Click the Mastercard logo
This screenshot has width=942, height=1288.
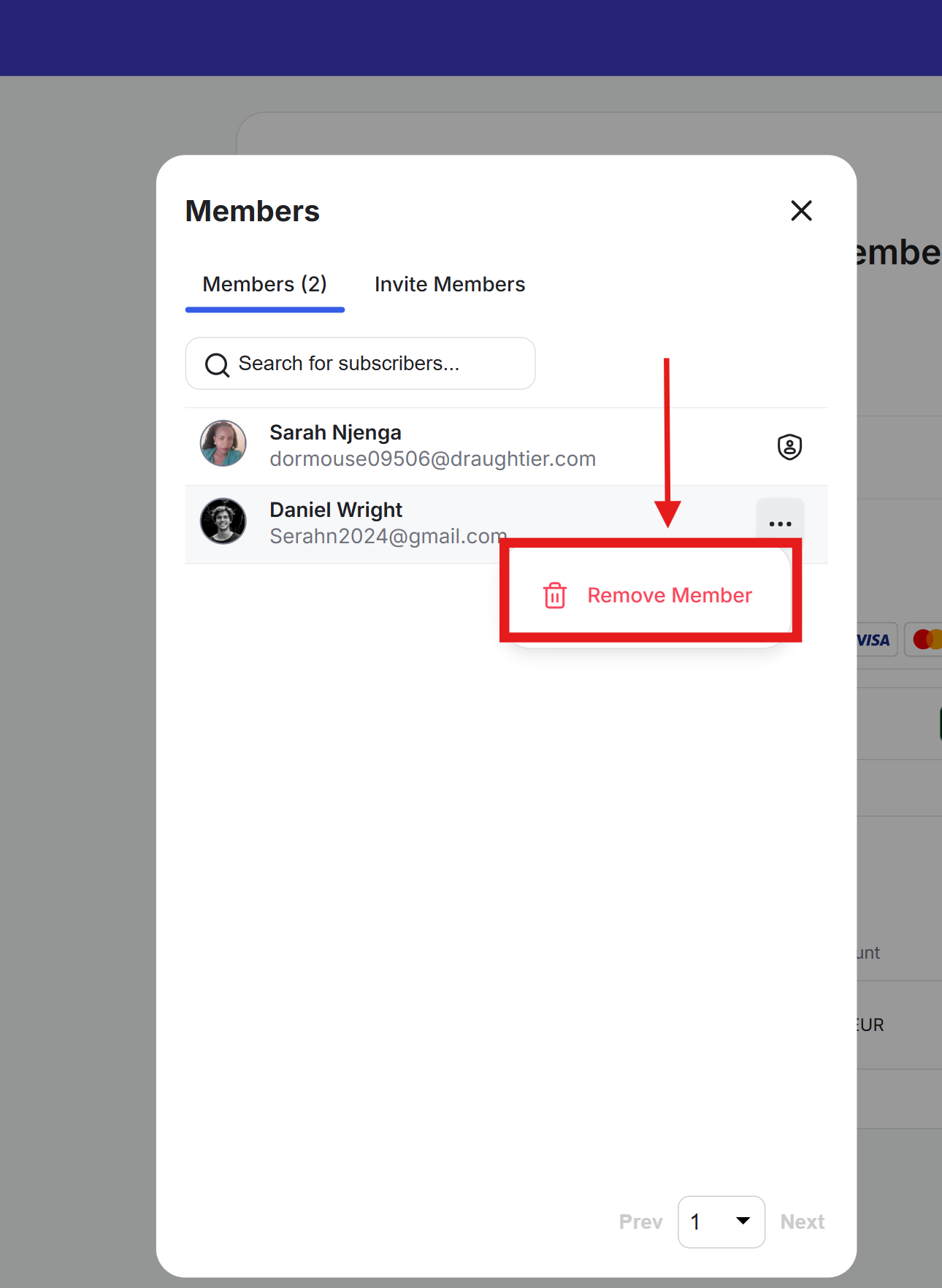(926, 640)
